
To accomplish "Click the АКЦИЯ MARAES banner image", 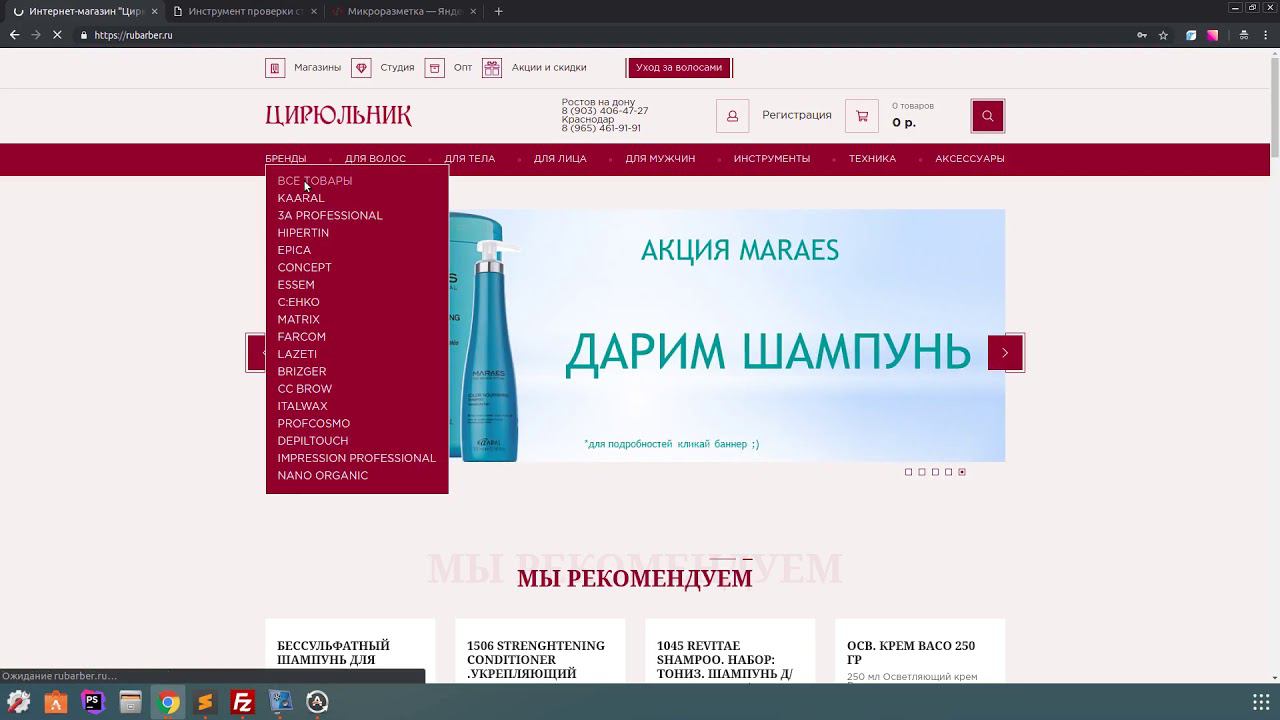I will pyautogui.click(x=727, y=336).
